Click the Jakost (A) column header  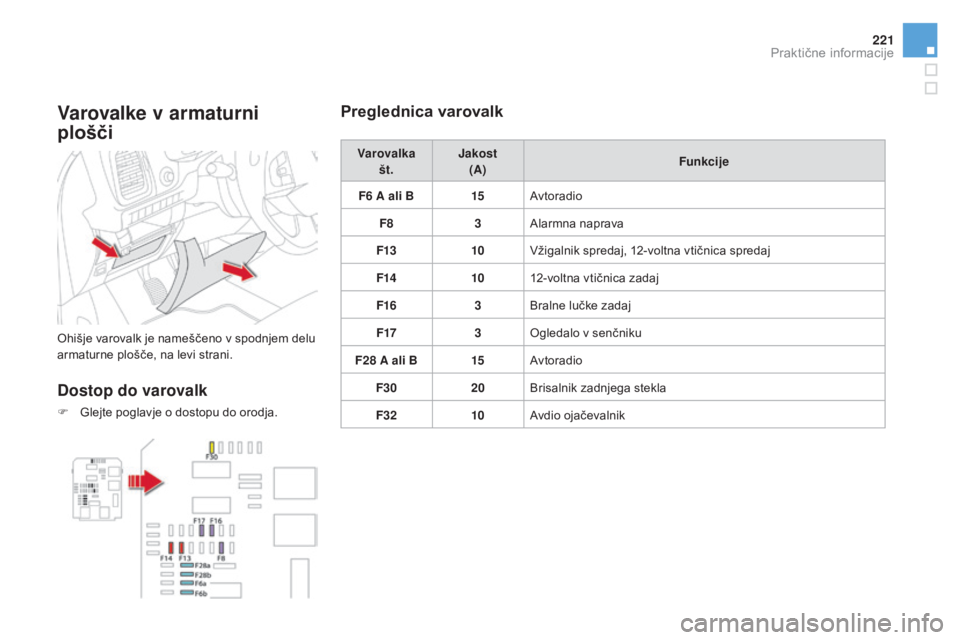point(477,161)
